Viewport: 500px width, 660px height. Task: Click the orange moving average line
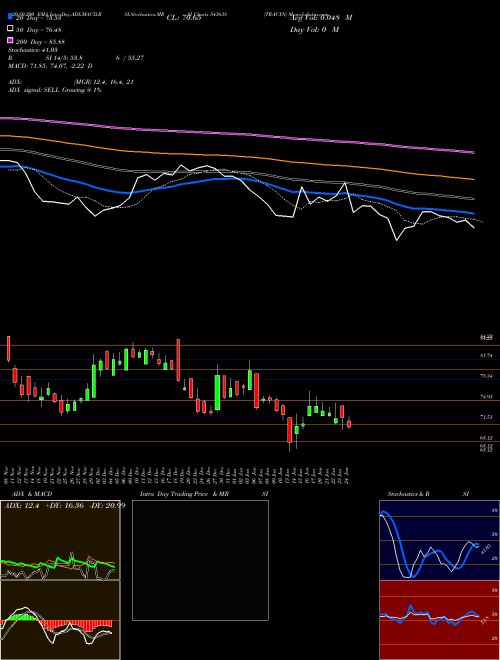tap(236, 156)
